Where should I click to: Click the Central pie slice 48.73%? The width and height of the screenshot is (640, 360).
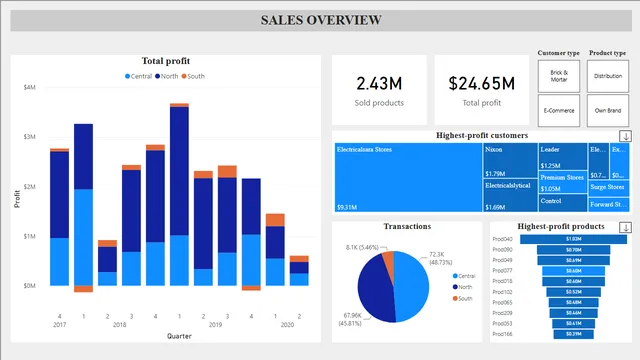coord(412,287)
